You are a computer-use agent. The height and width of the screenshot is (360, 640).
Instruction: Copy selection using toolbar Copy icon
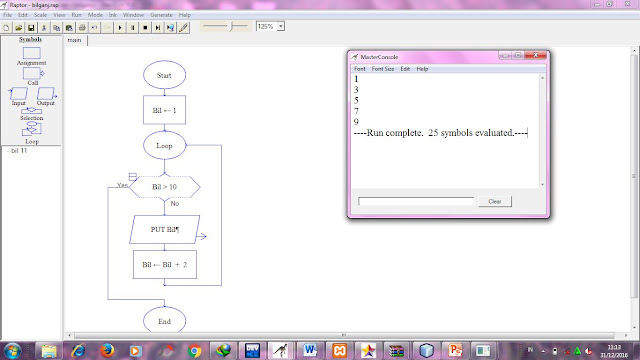tap(56, 28)
